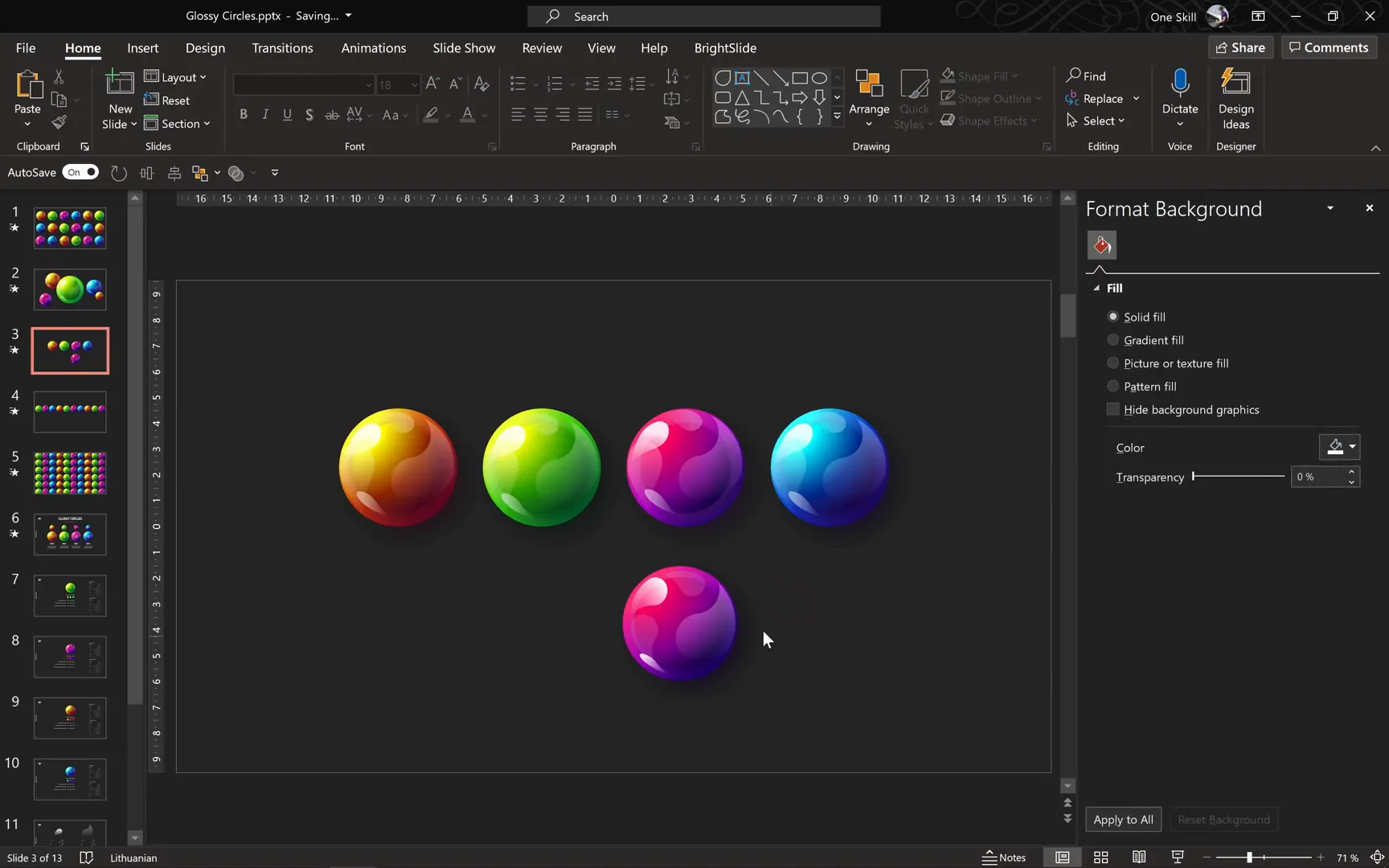Open the font size dropdown
Screen dimensions: 1389x868
tap(413, 84)
